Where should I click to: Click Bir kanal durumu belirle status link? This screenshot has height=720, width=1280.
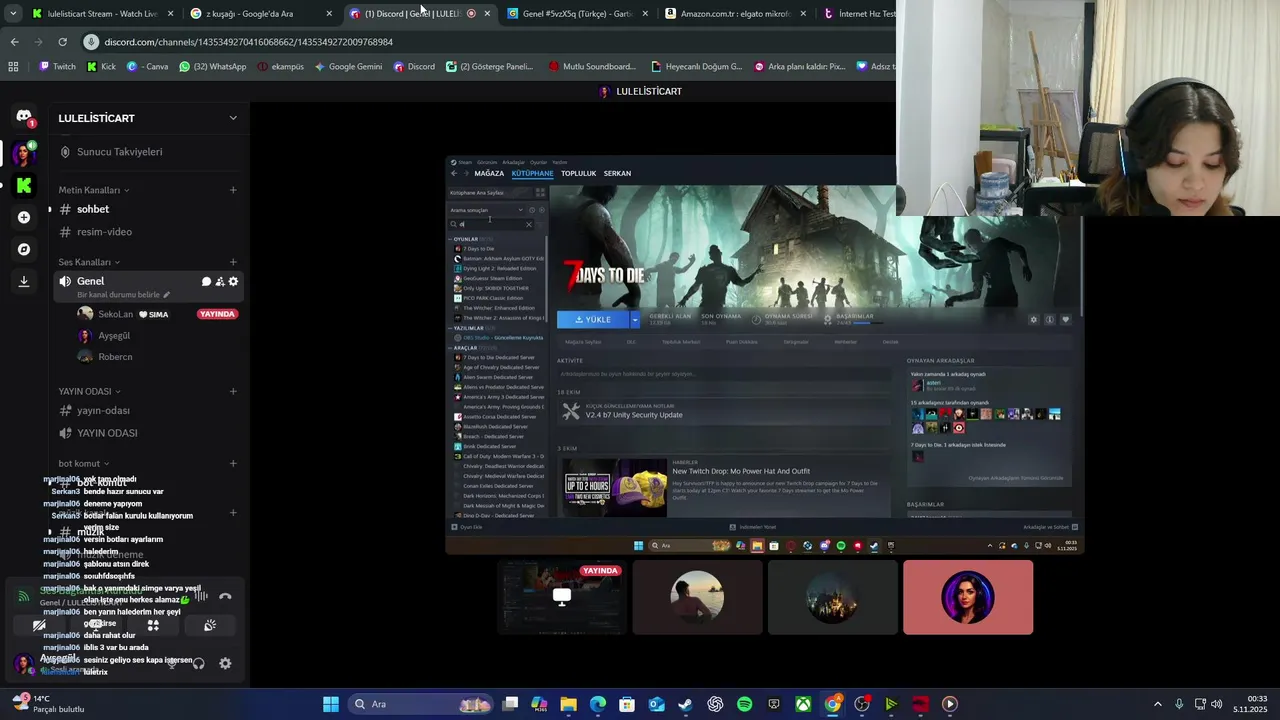pos(123,295)
